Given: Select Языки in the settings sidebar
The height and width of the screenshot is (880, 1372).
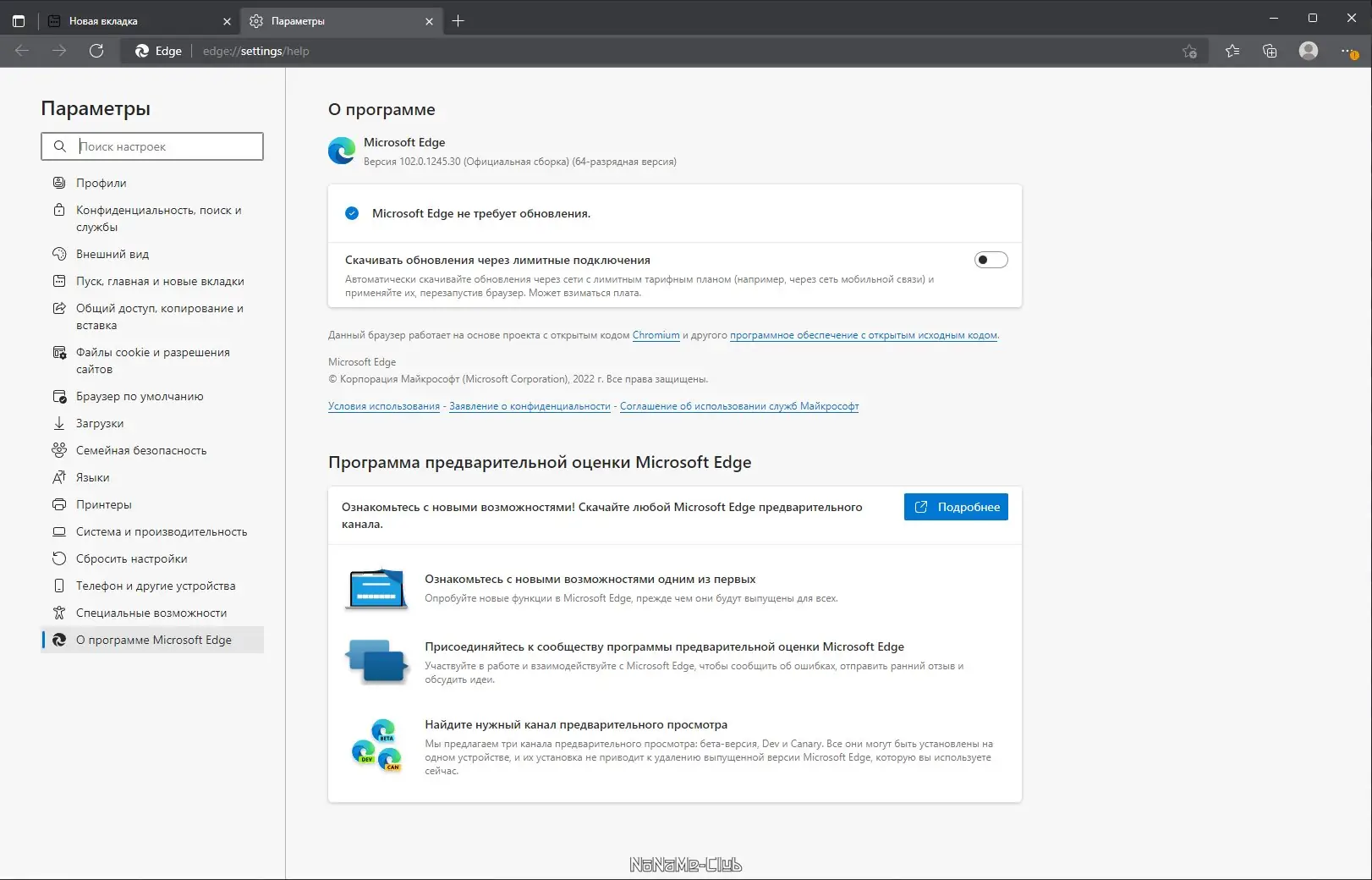Looking at the screenshot, I should (92, 477).
